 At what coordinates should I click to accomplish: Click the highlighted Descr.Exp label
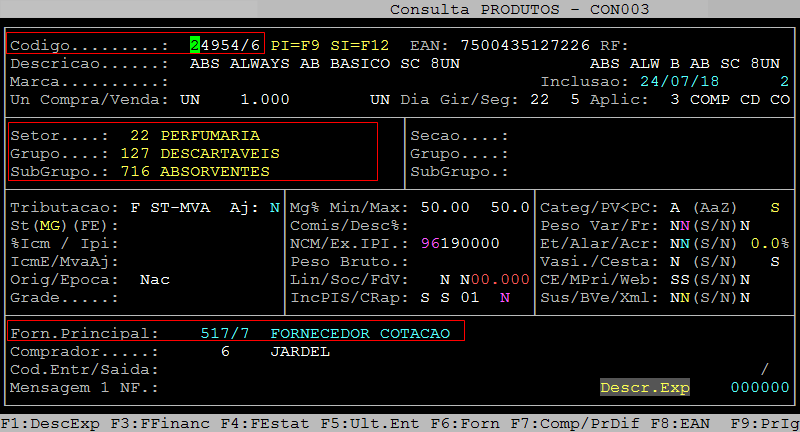pos(645,387)
